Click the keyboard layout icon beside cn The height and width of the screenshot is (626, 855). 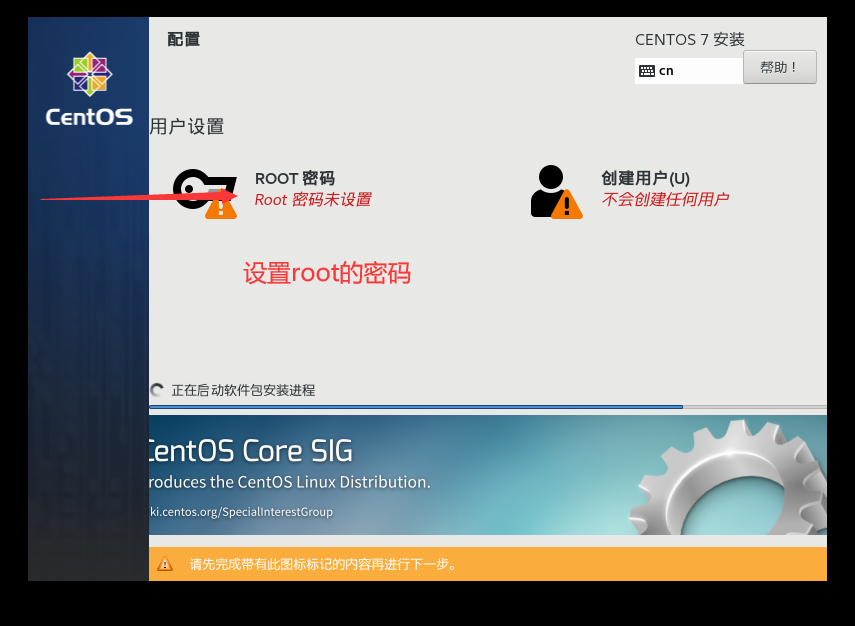tap(647, 71)
